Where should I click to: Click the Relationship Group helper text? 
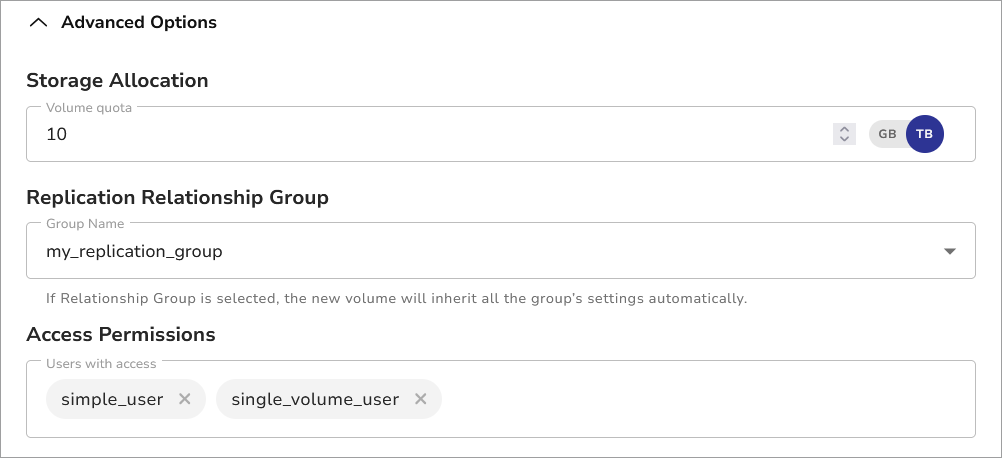coord(396,298)
